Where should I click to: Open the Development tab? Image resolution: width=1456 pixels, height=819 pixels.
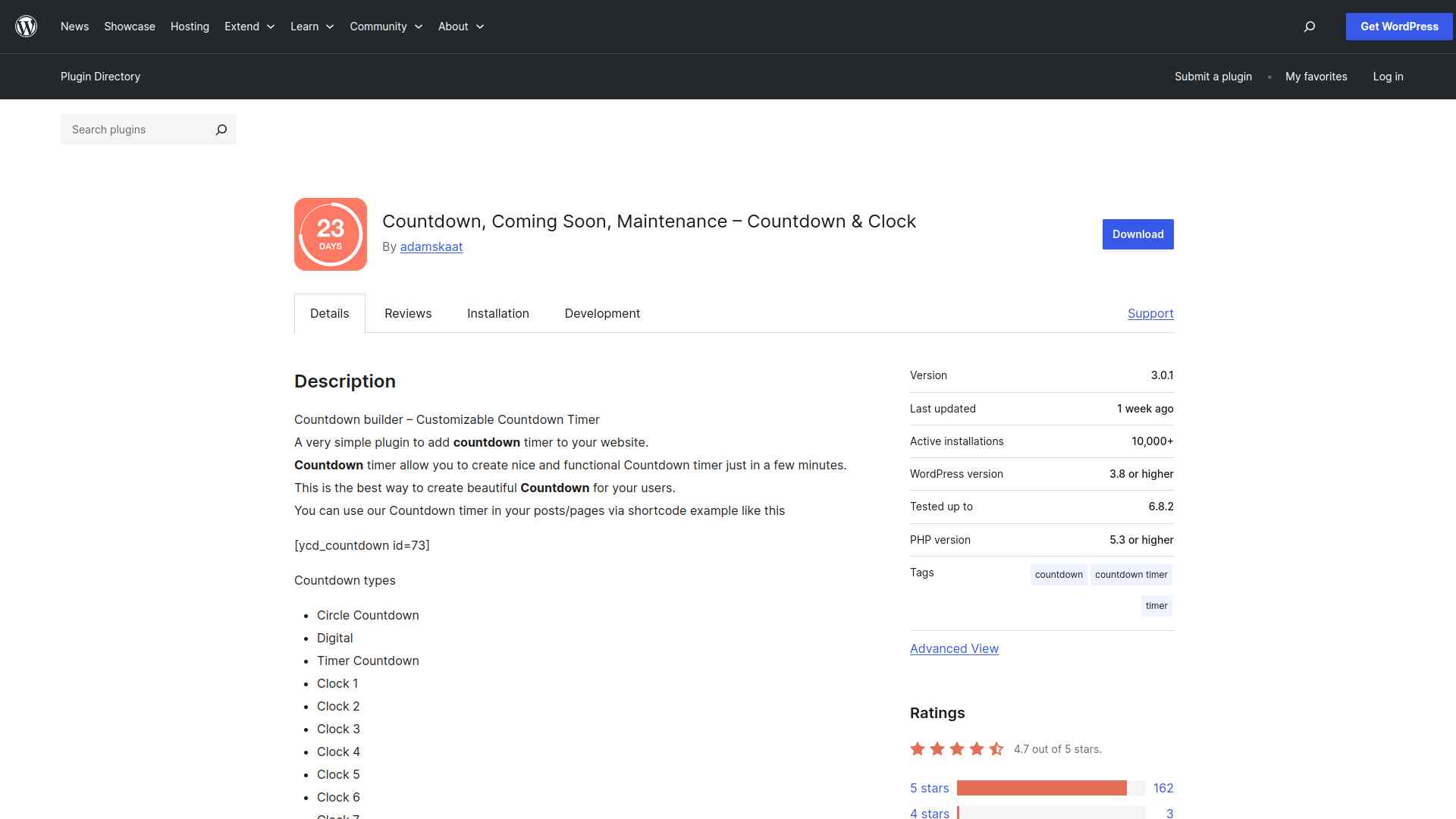(602, 313)
